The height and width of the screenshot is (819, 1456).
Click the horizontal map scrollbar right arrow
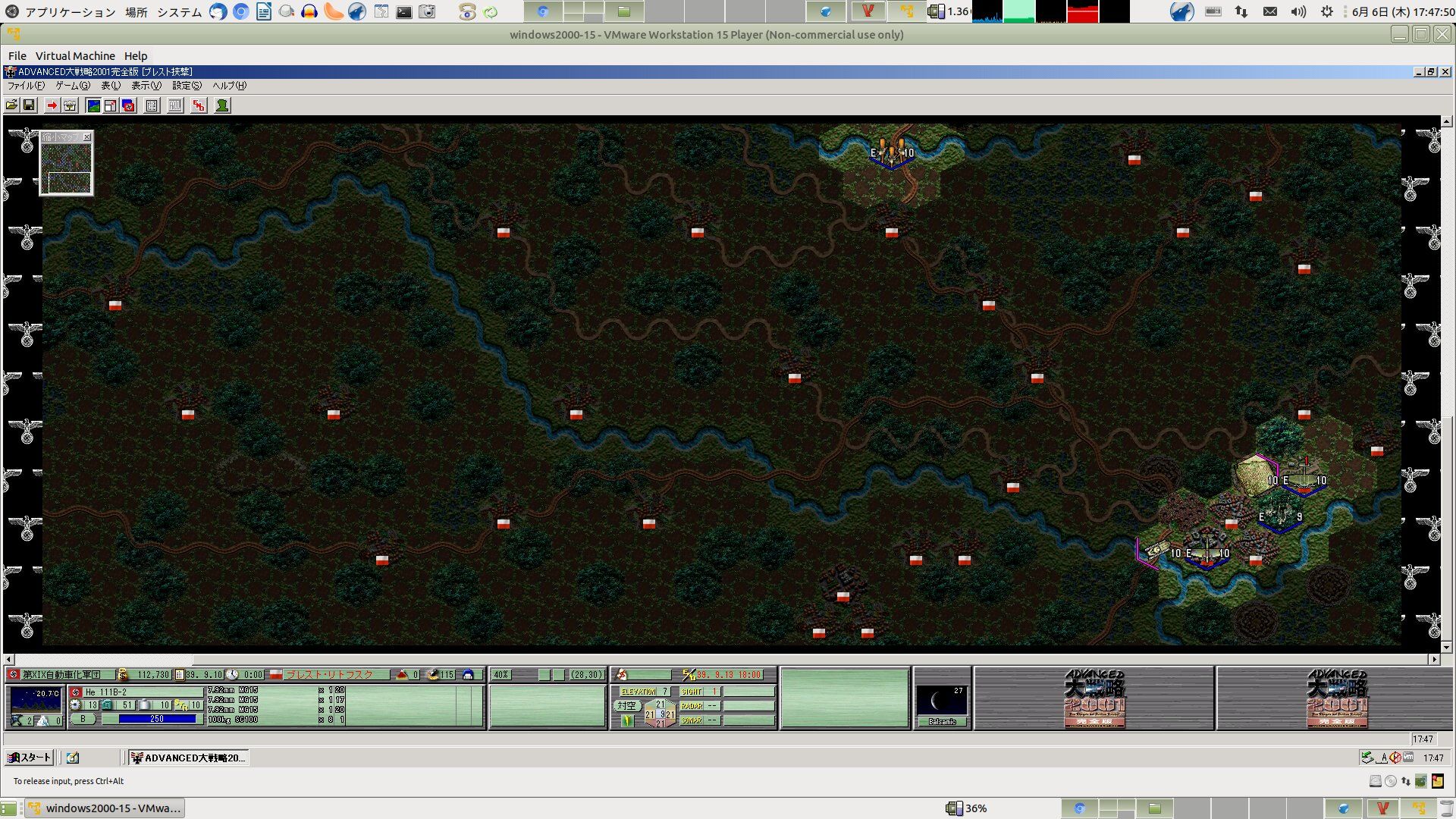point(1435,660)
